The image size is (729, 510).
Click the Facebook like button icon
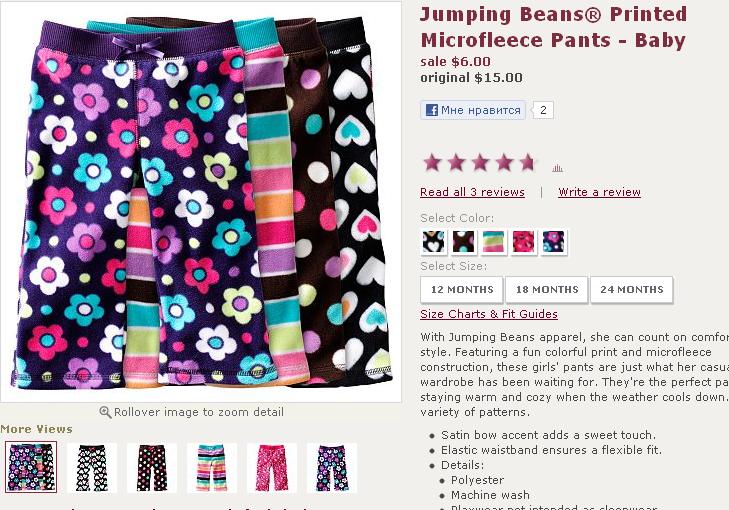[431, 110]
